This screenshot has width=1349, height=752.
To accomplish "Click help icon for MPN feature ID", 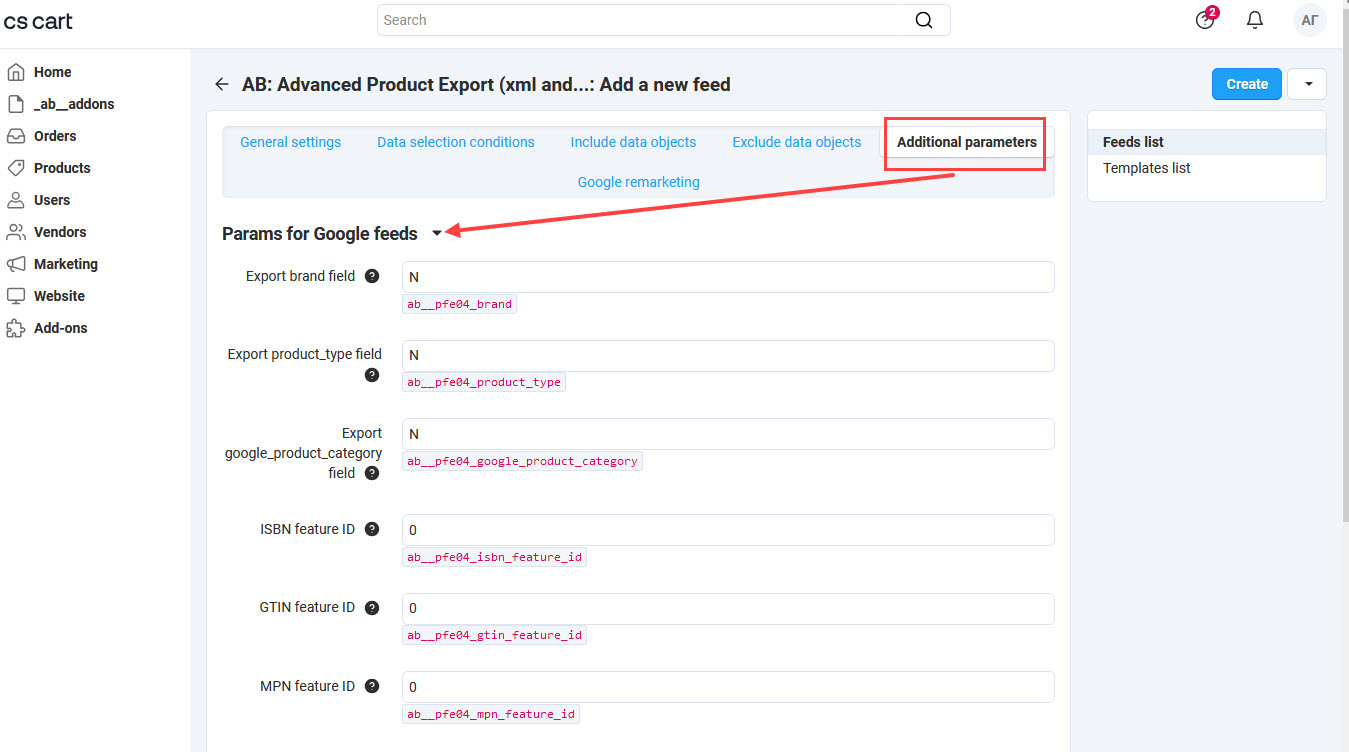I will click(x=372, y=687).
